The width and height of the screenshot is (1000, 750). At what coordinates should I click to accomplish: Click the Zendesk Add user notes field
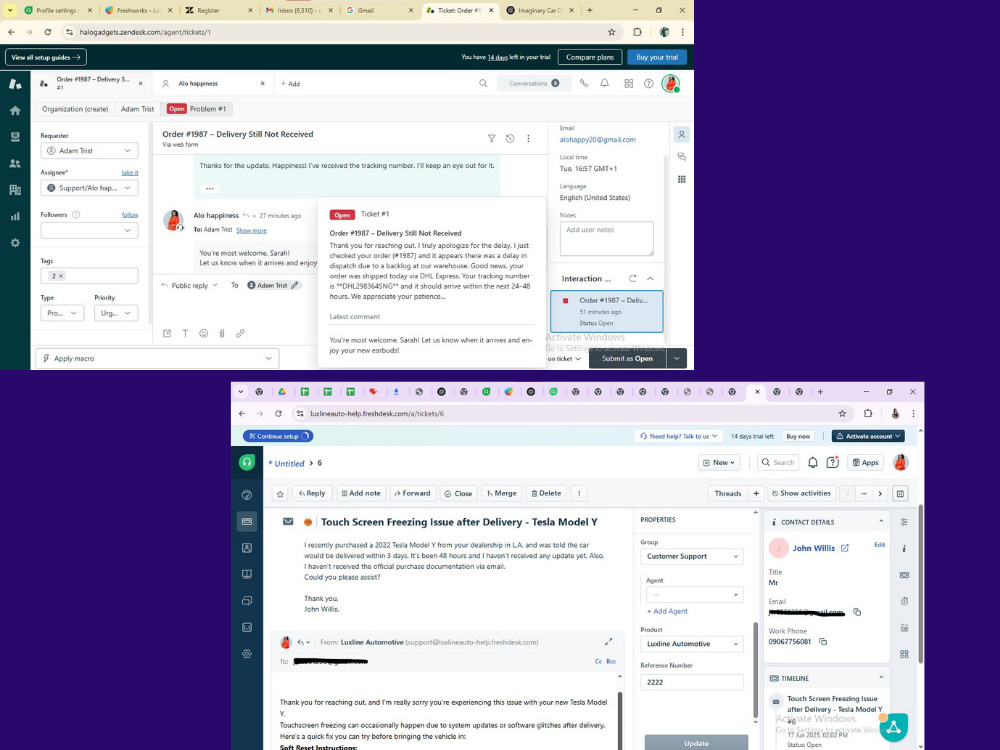pos(607,239)
